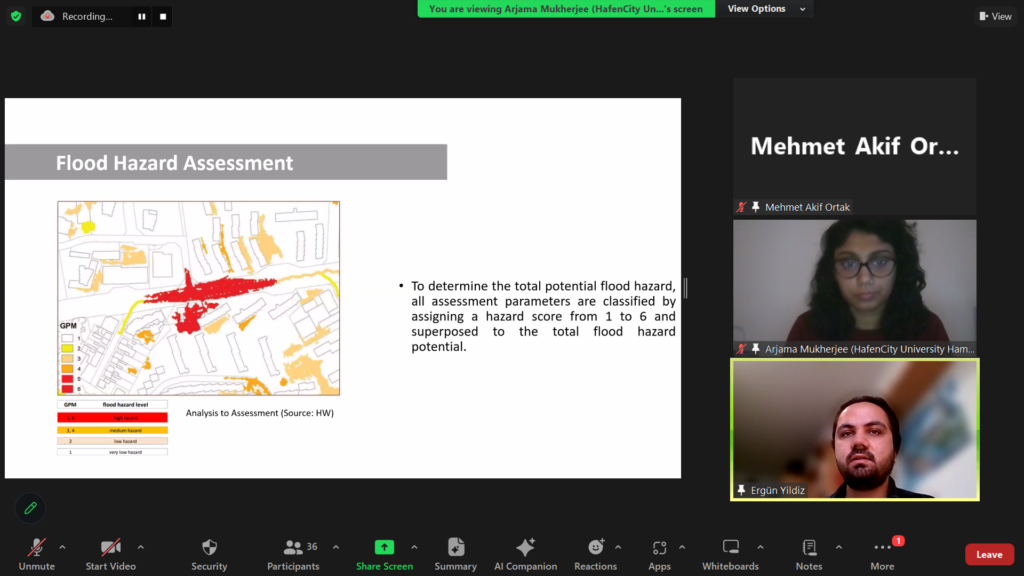Launch the AI Companion
The image size is (1024, 576).
pyautogui.click(x=525, y=553)
